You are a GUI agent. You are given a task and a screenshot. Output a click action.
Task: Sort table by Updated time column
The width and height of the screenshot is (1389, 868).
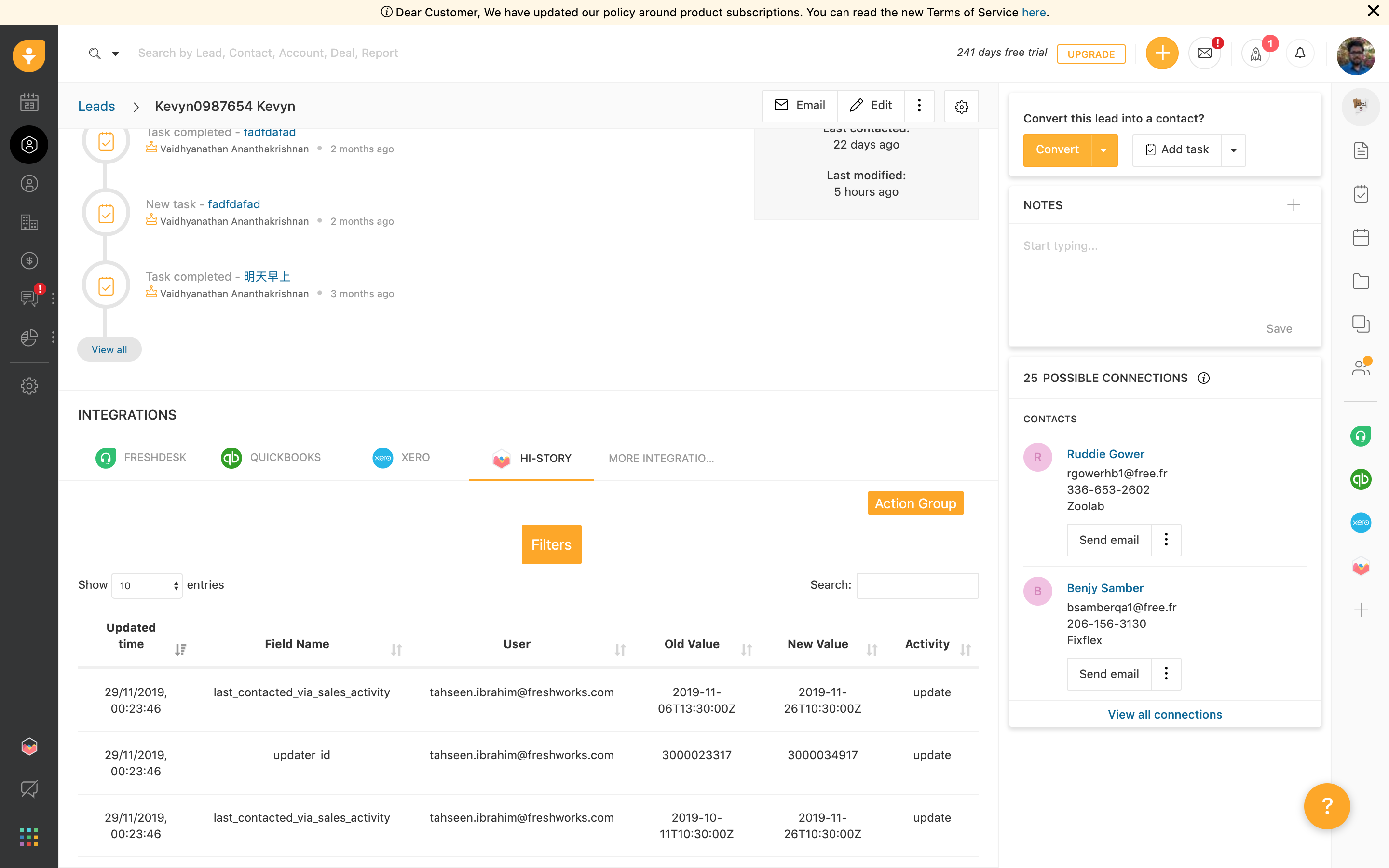(180, 649)
